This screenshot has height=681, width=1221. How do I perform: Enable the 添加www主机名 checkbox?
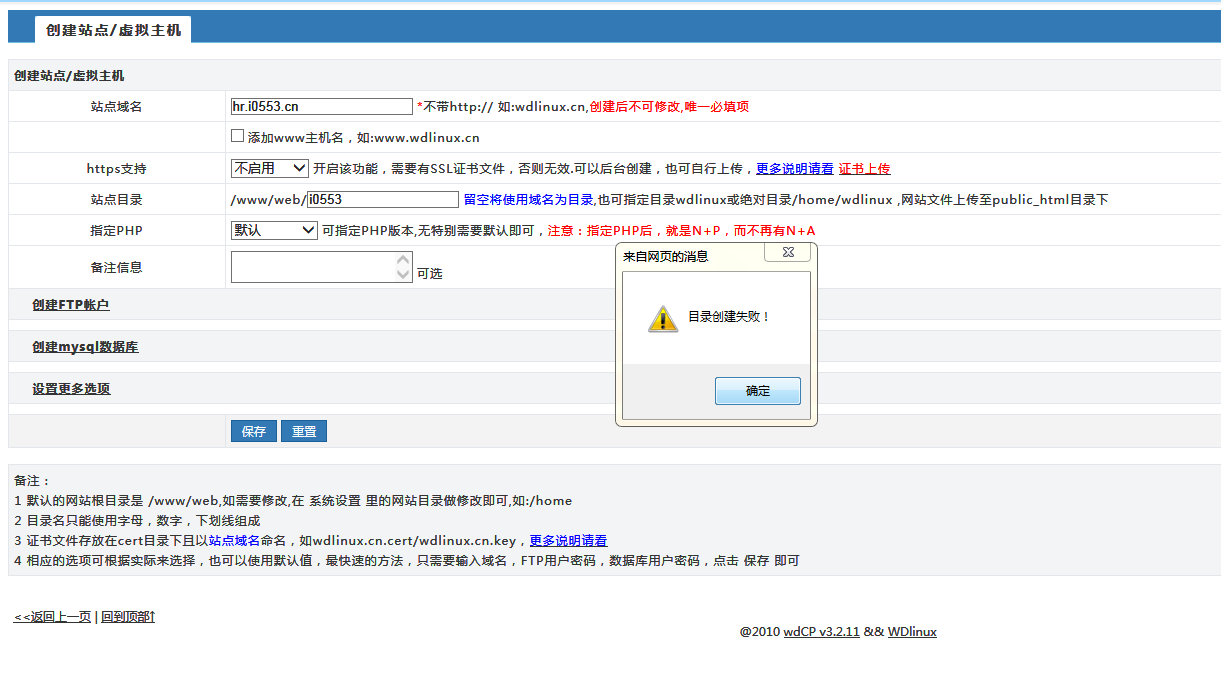click(x=237, y=136)
